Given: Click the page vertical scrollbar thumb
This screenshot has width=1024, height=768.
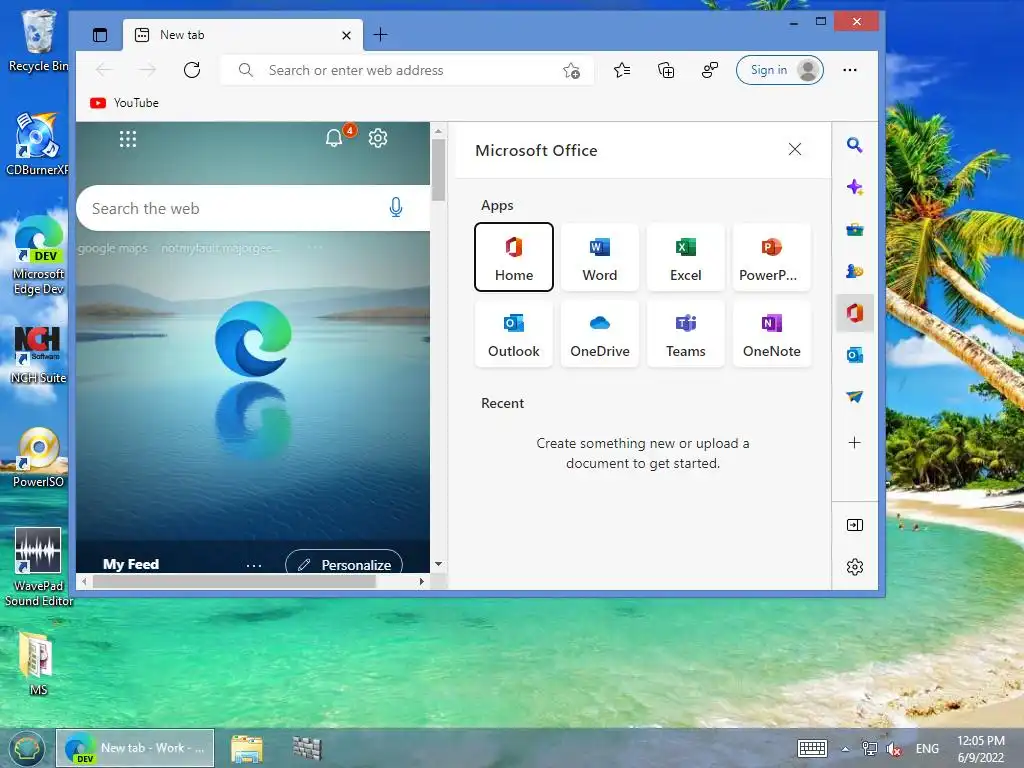Looking at the screenshot, I should coord(438,170).
